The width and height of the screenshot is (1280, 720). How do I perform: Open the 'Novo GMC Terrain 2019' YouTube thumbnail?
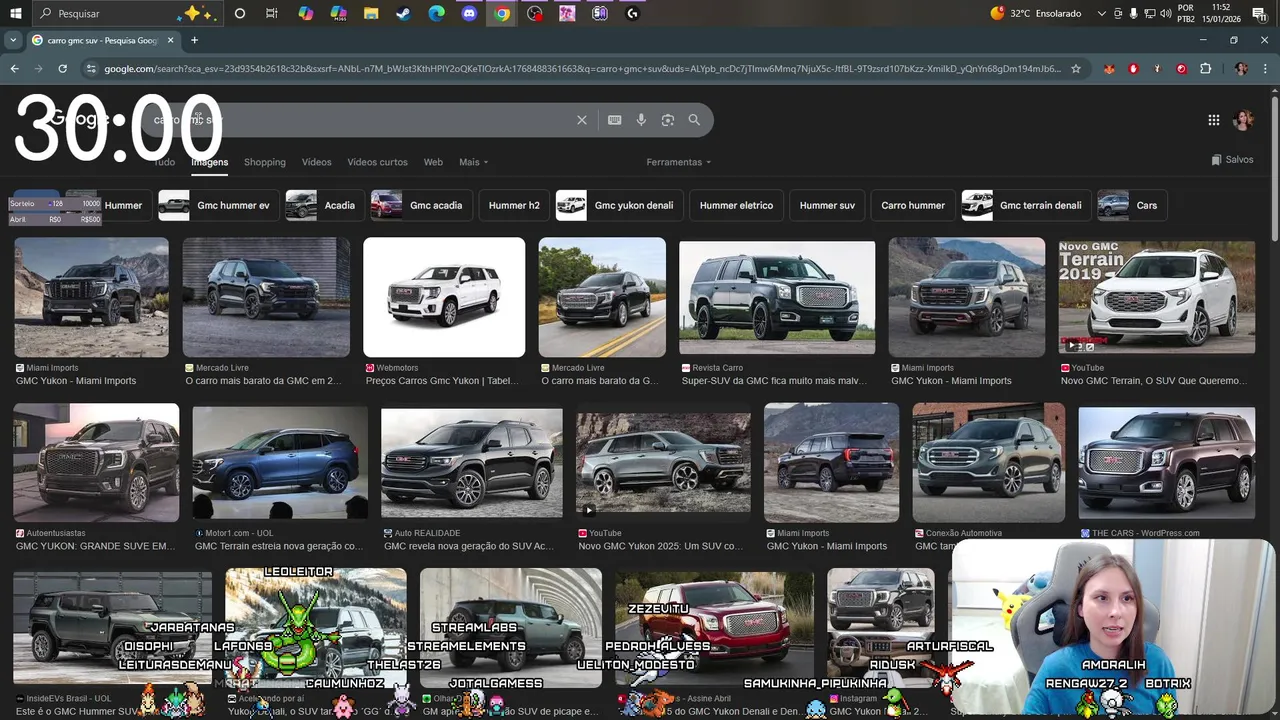tap(1157, 297)
